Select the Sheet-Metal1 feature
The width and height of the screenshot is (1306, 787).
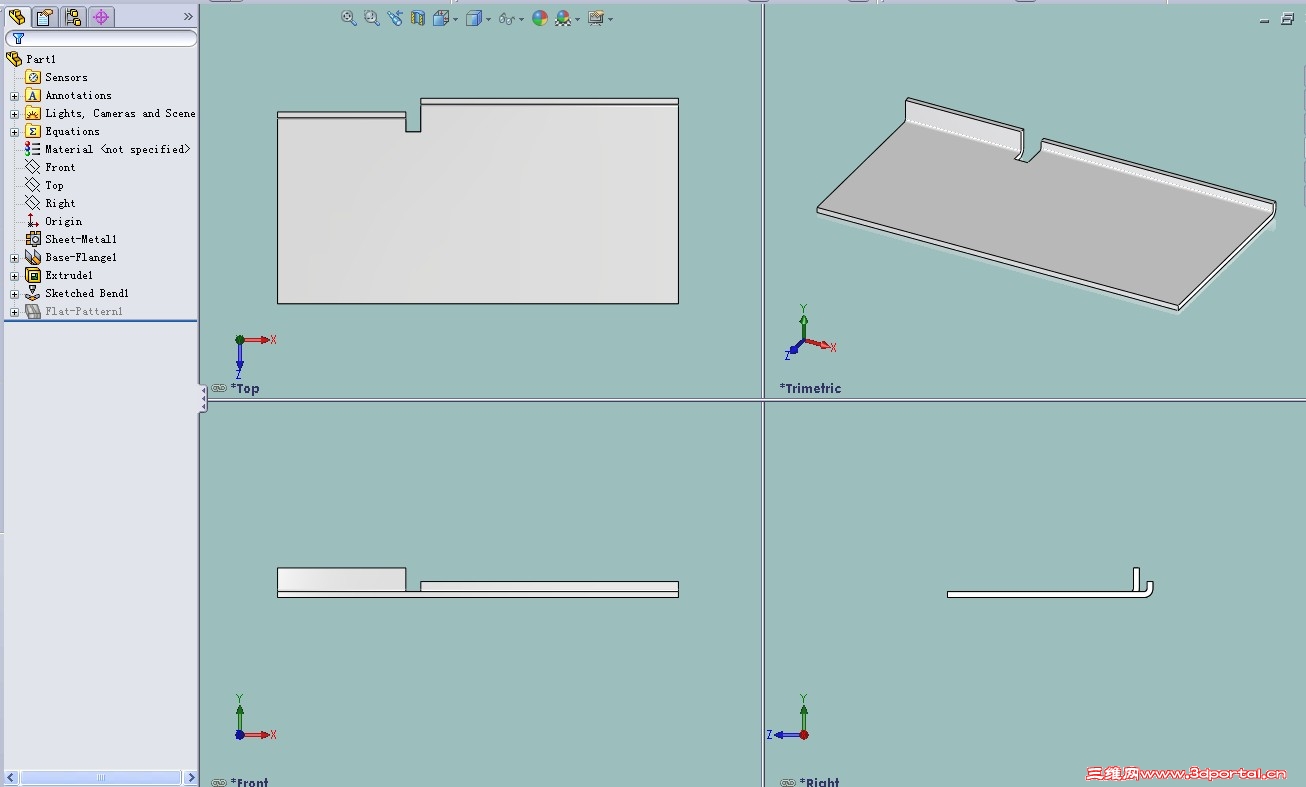coord(81,239)
